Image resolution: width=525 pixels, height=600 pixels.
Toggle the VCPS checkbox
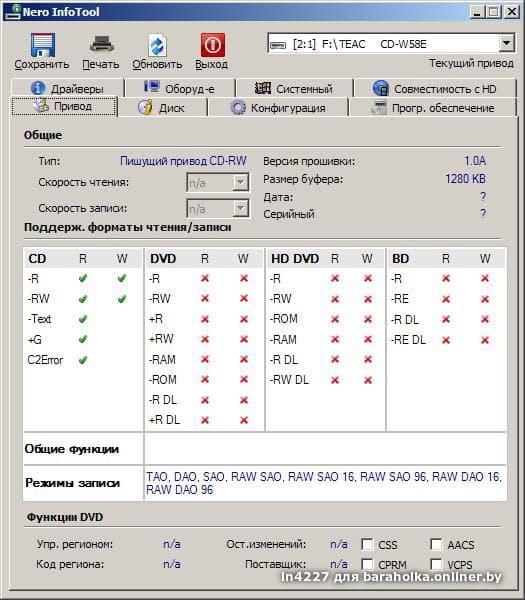[436, 564]
